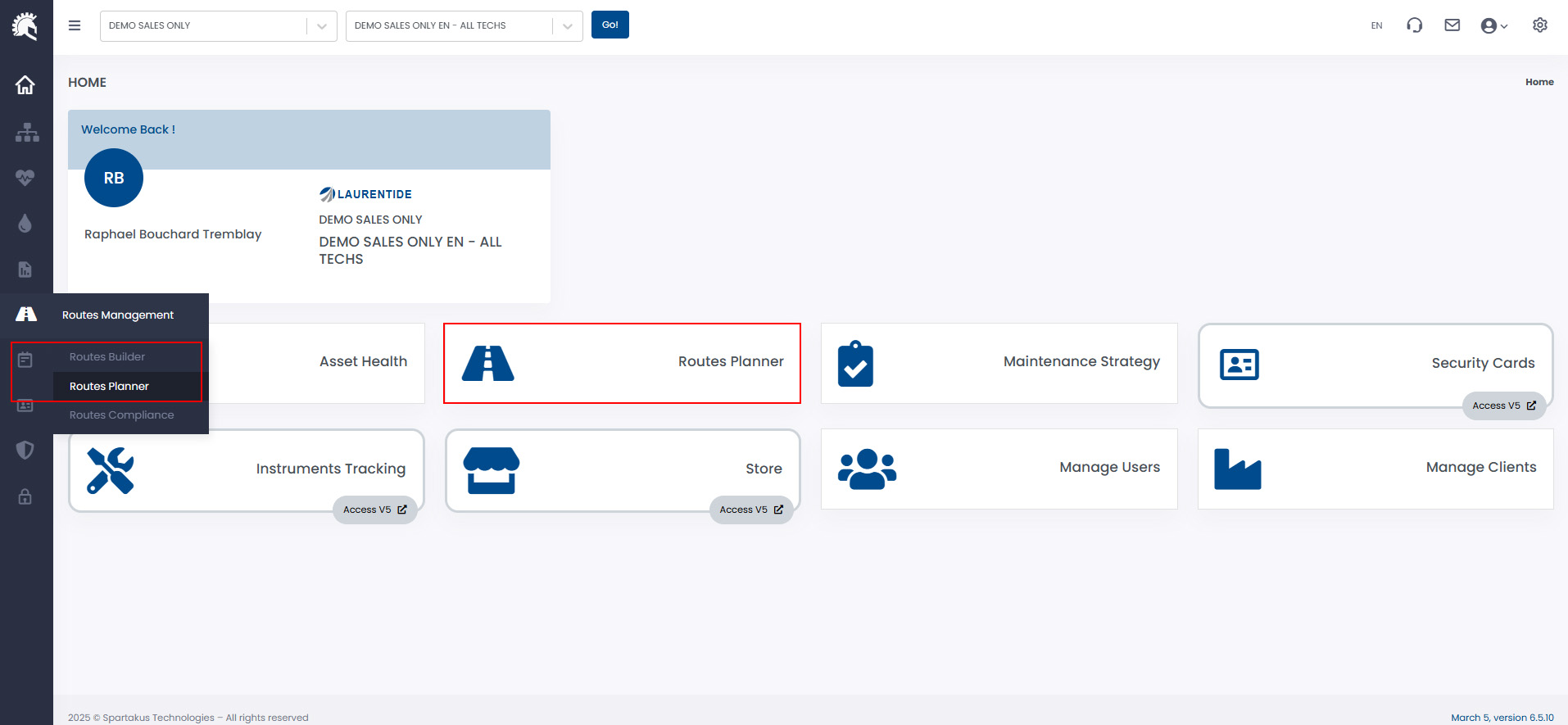The width and height of the screenshot is (1568, 725).
Task: Open the Instruments Tracking card
Action: [247, 470]
